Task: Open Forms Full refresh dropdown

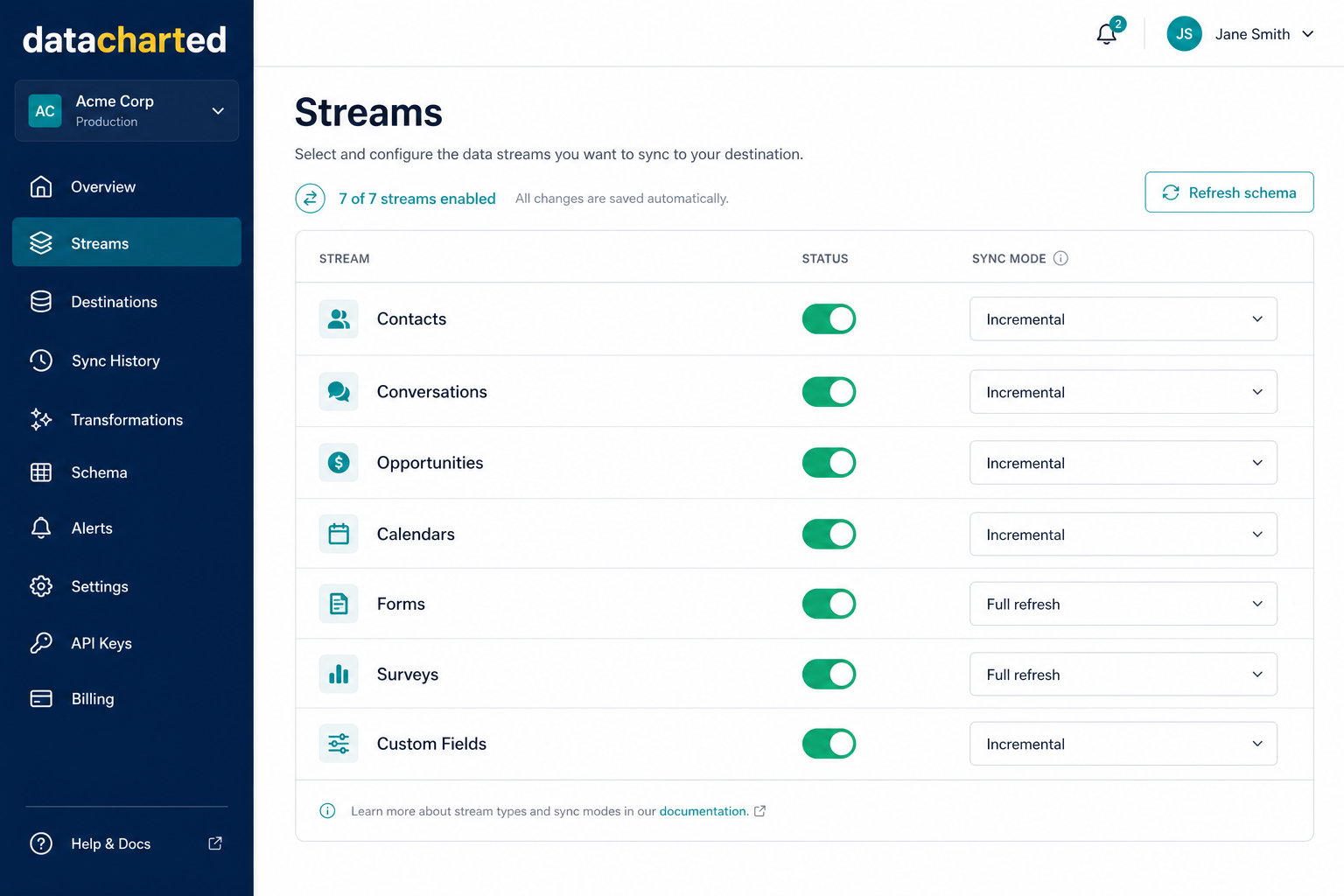Action: tap(1123, 604)
